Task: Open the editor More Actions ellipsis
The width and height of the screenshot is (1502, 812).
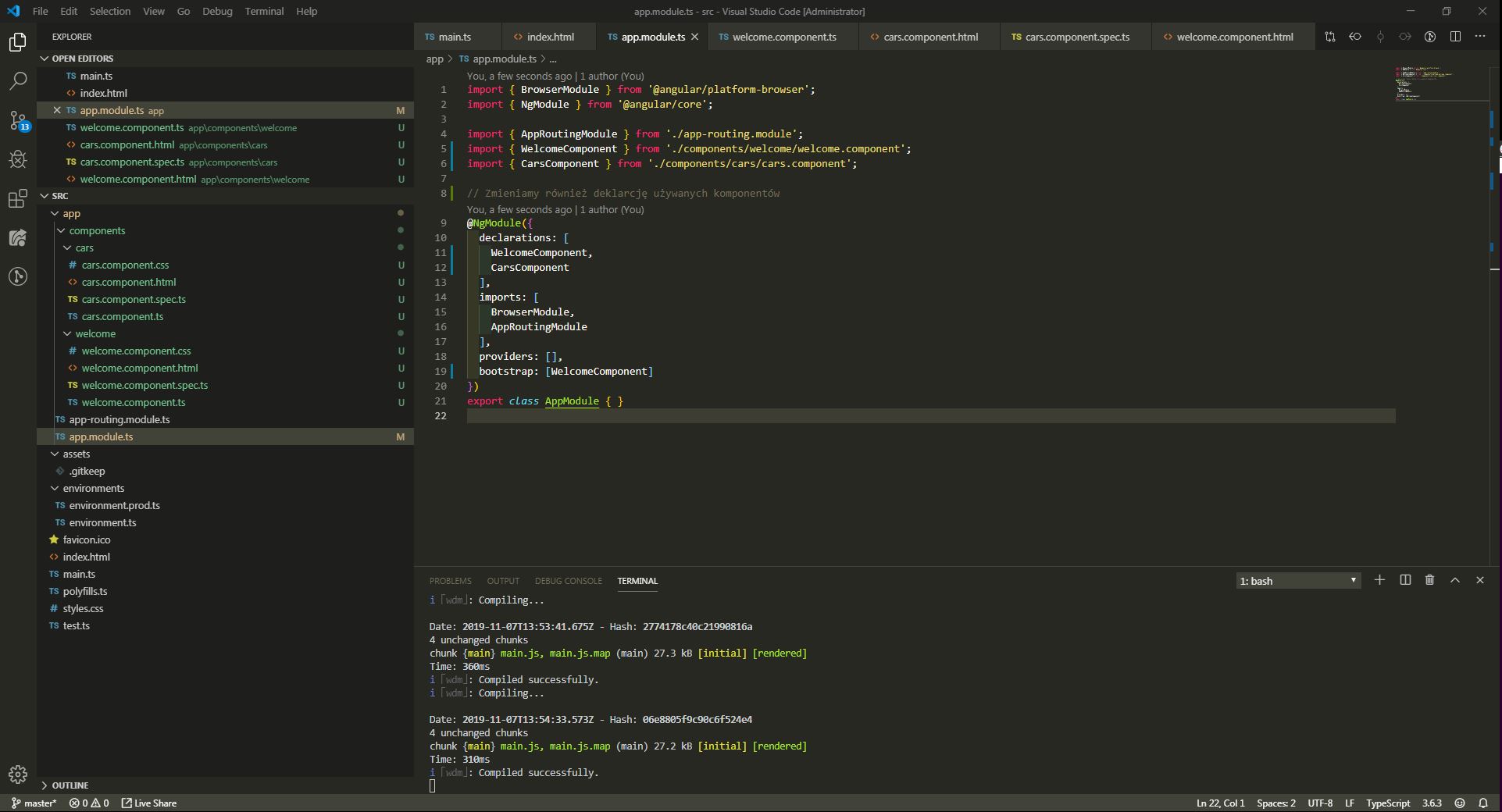Action: [1480, 37]
